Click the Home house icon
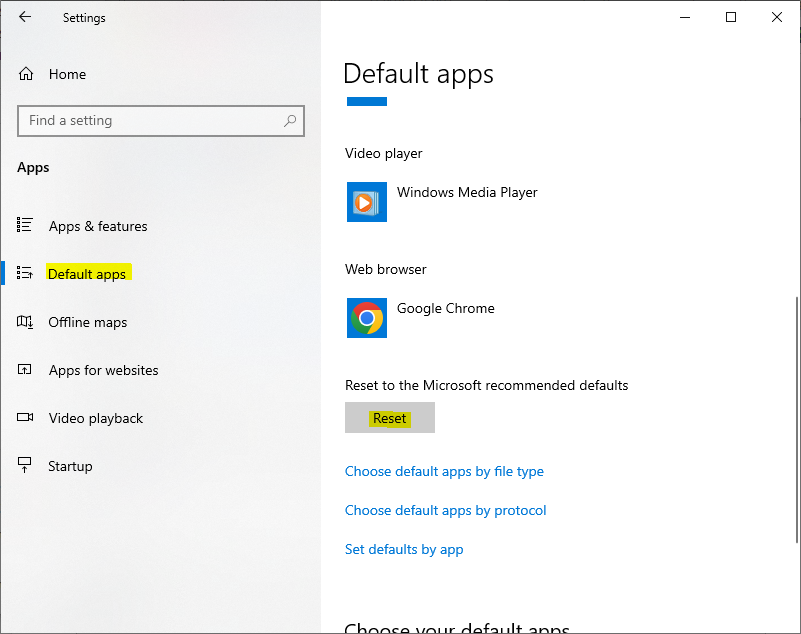 click(x=26, y=74)
